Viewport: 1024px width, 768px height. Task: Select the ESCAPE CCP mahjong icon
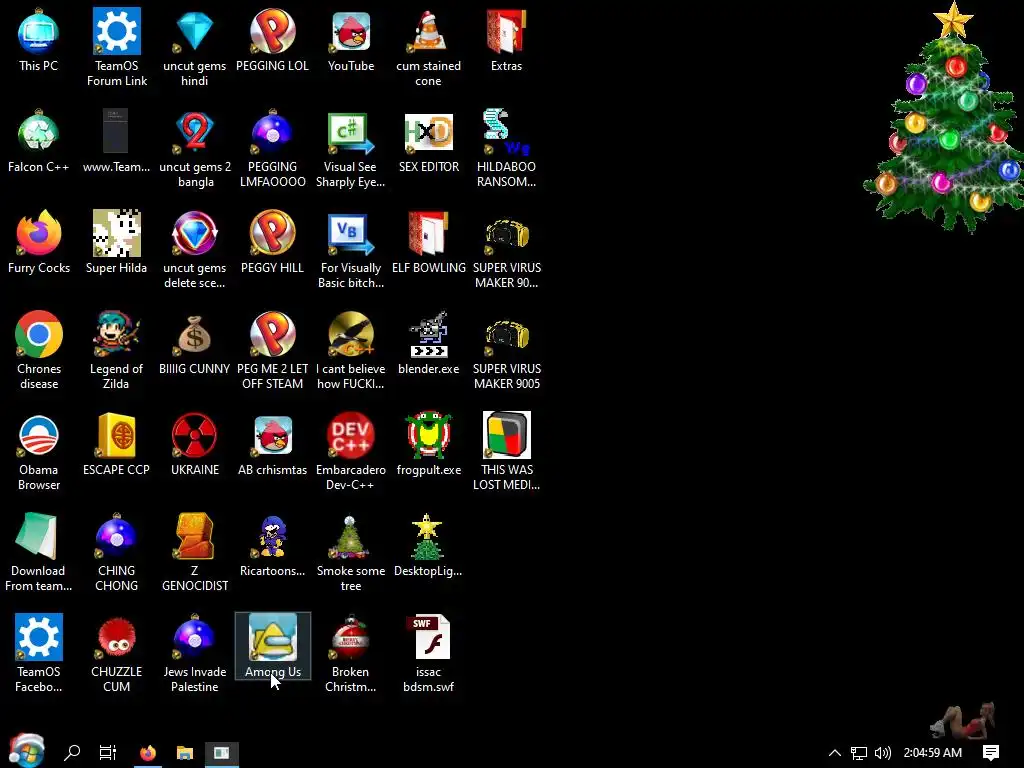click(116, 444)
